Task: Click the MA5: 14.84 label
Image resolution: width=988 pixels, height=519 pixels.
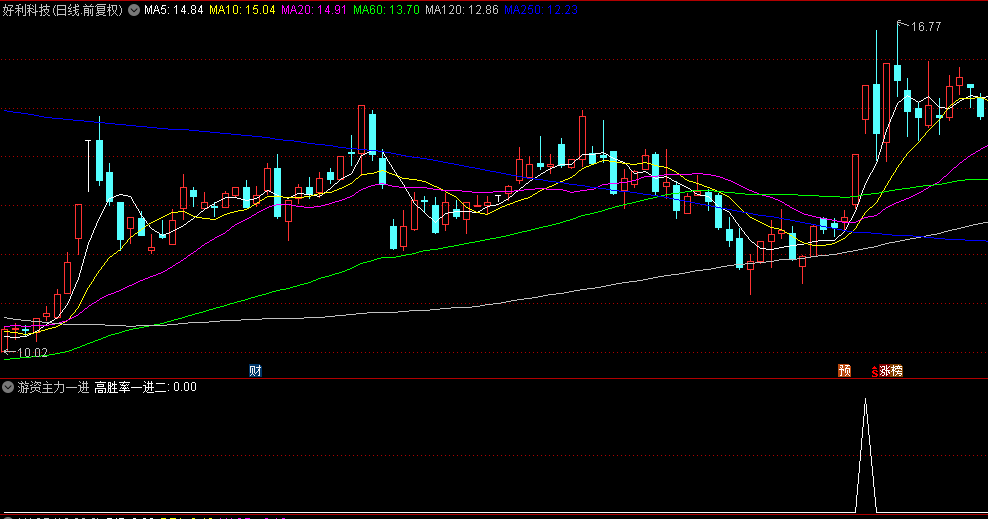Action: point(173,10)
